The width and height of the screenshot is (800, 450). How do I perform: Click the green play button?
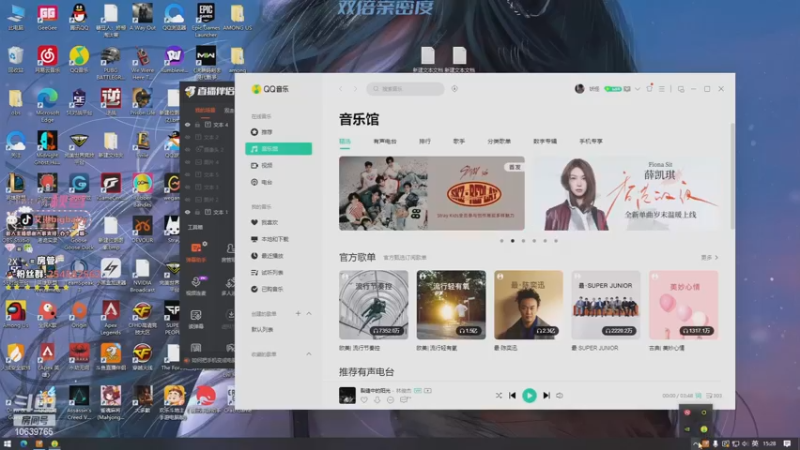coord(530,395)
